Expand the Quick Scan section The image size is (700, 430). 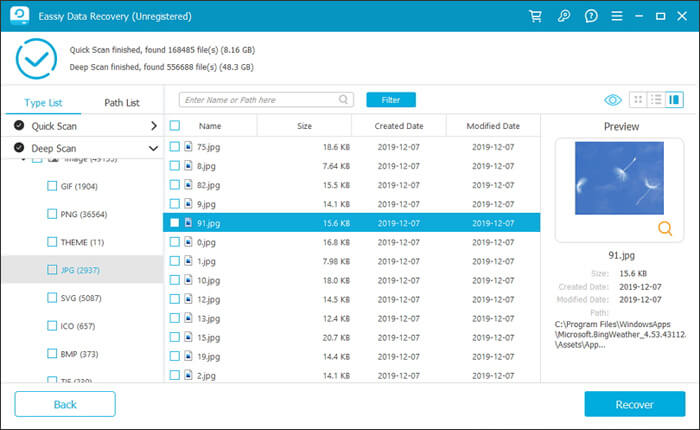[153, 126]
